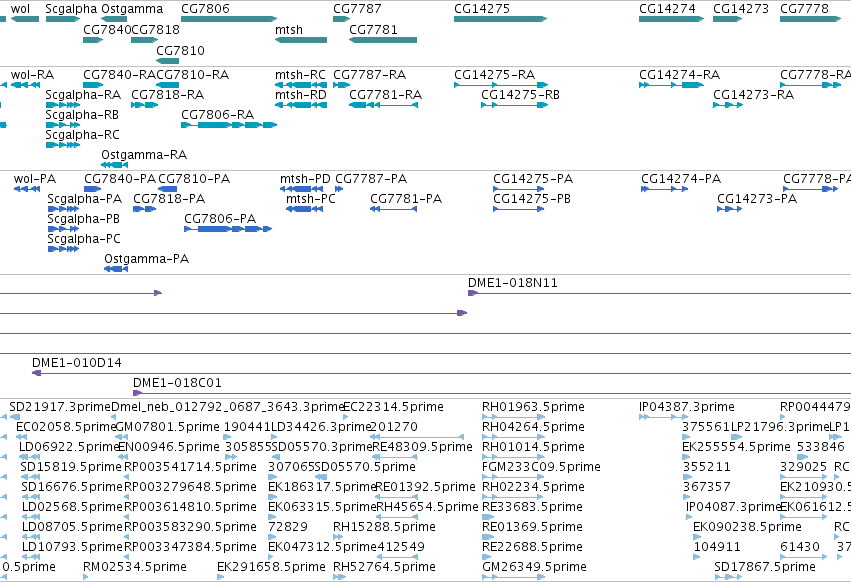Click the LD10793.5prime EST label

click(x=72, y=547)
